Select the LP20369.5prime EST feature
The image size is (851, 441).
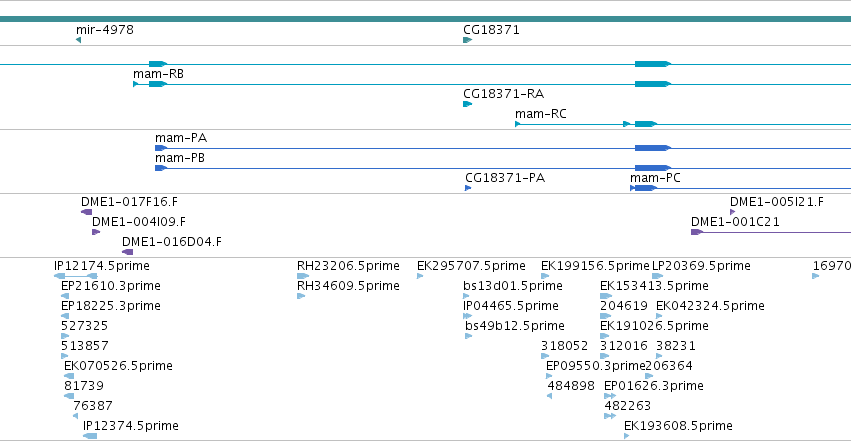pos(657,276)
